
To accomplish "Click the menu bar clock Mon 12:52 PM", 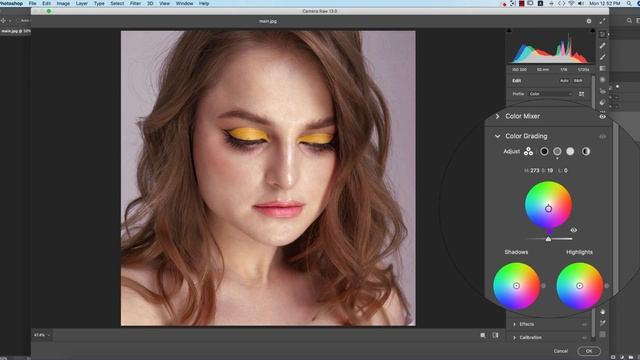I will tap(604, 3).
